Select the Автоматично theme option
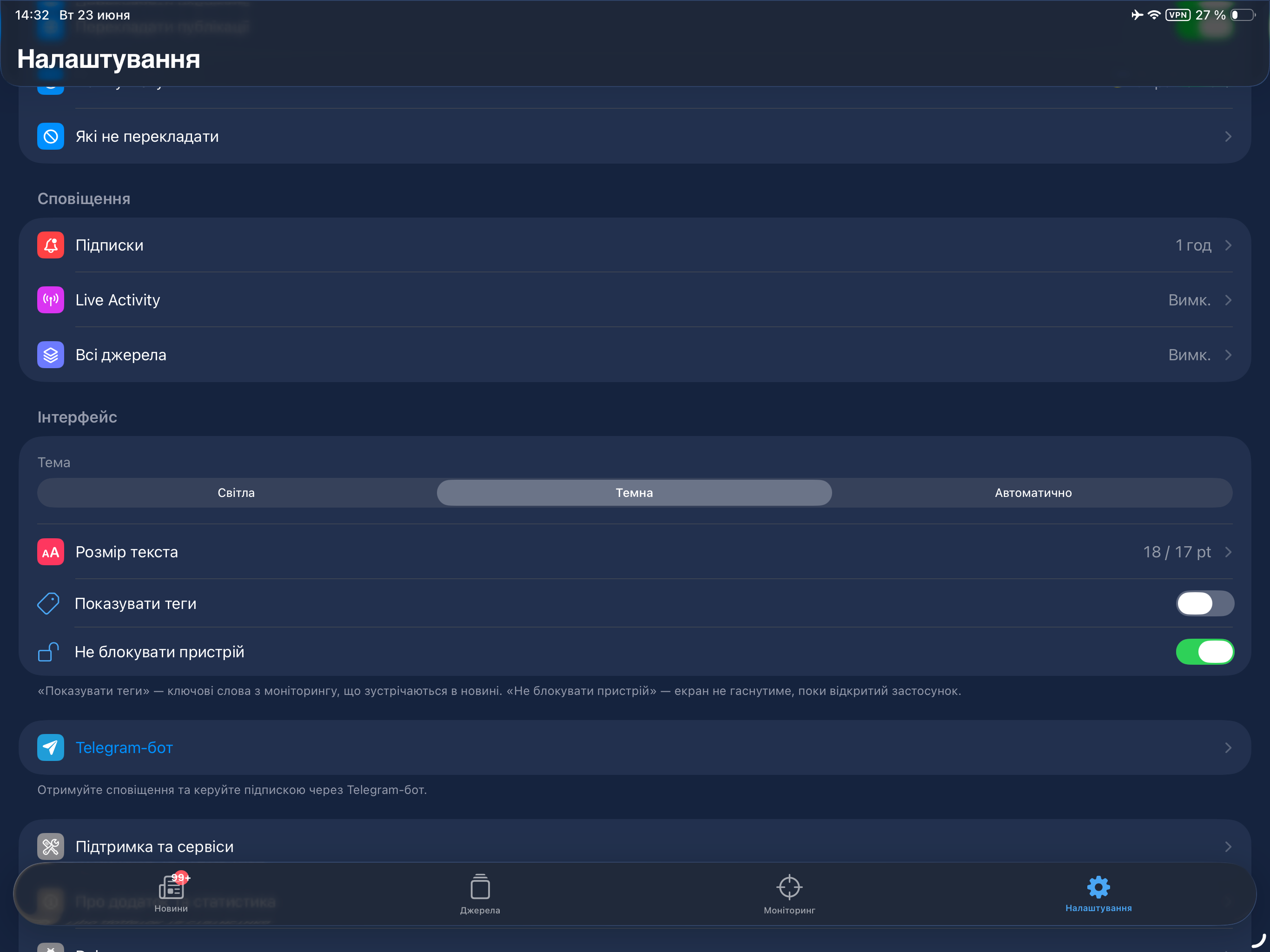 1033,493
